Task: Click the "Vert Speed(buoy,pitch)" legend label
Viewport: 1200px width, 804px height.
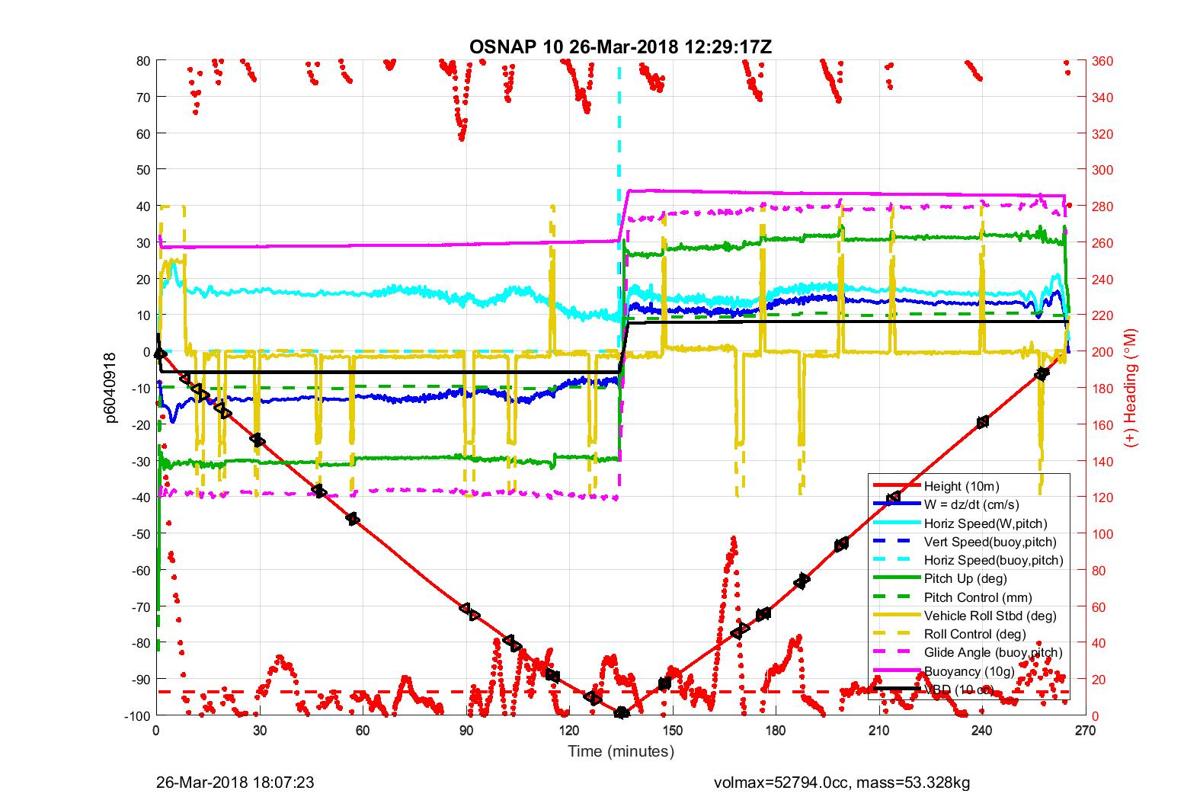Action: [990, 541]
